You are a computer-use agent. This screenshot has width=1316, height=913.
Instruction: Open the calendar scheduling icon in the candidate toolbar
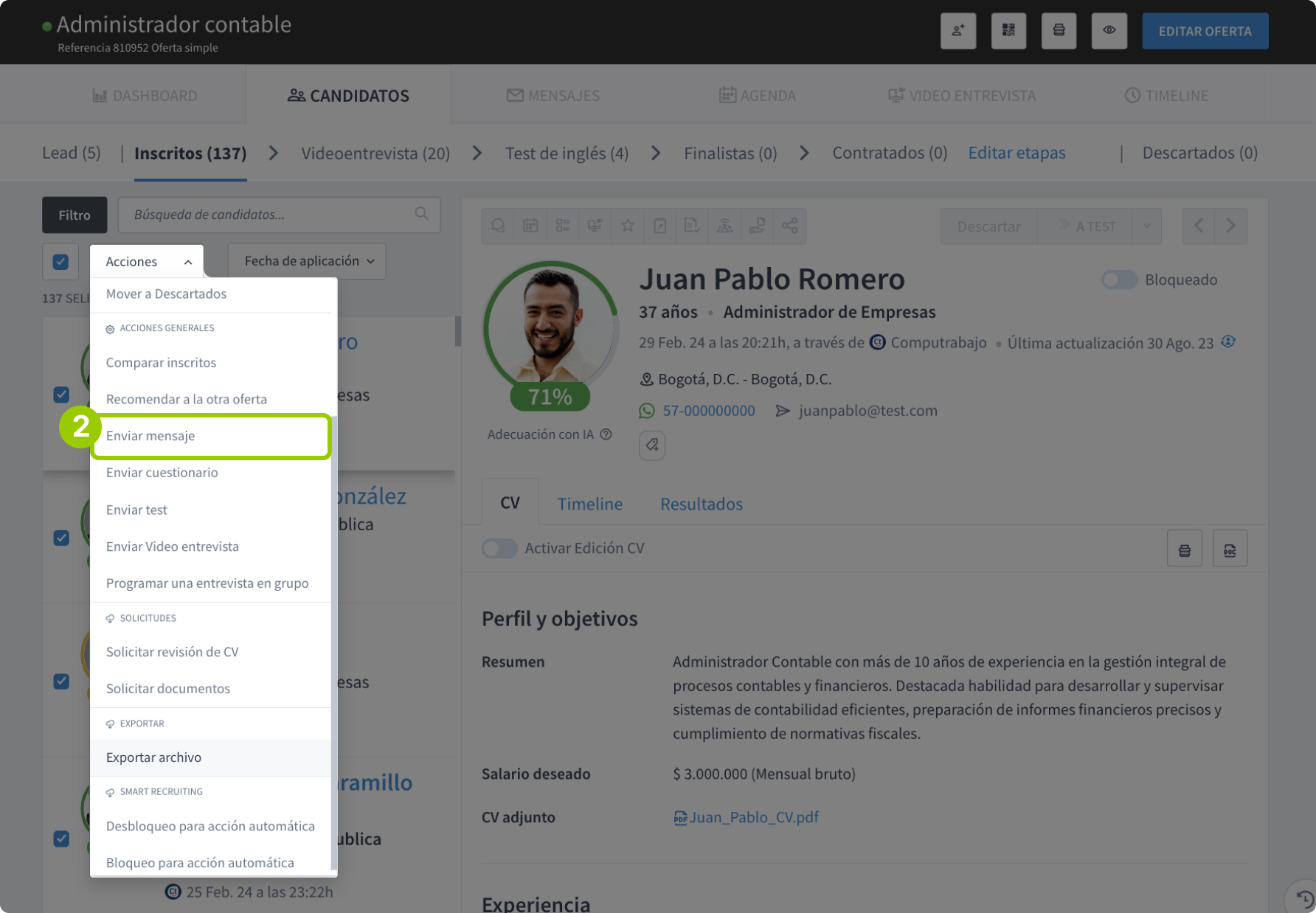(x=530, y=226)
